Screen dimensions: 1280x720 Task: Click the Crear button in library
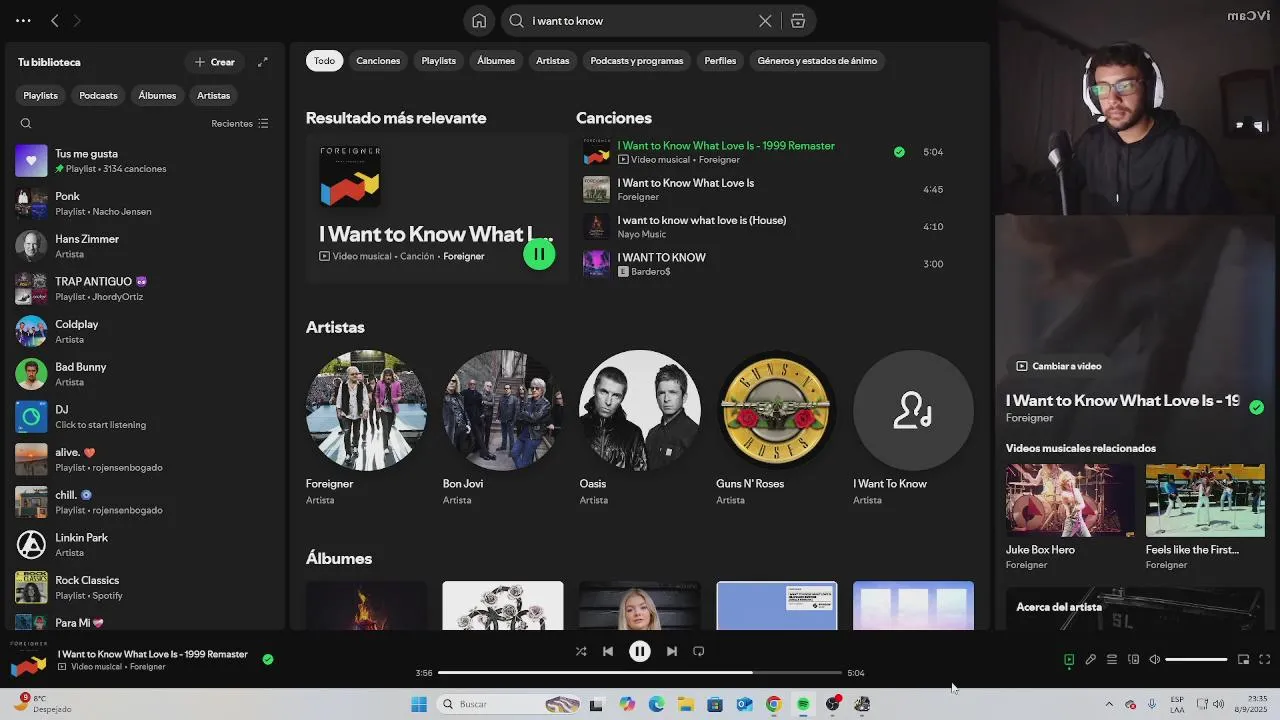coord(214,62)
